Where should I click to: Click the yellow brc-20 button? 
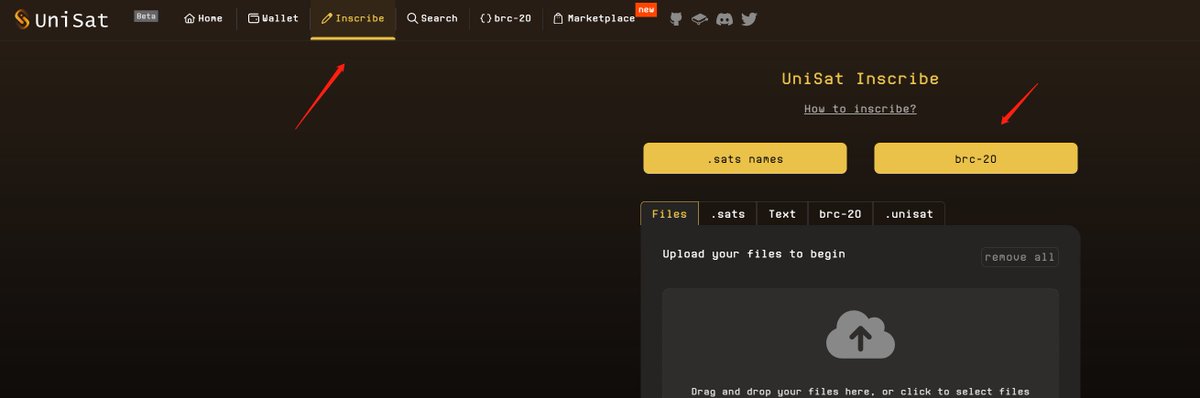(x=976, y=158)
